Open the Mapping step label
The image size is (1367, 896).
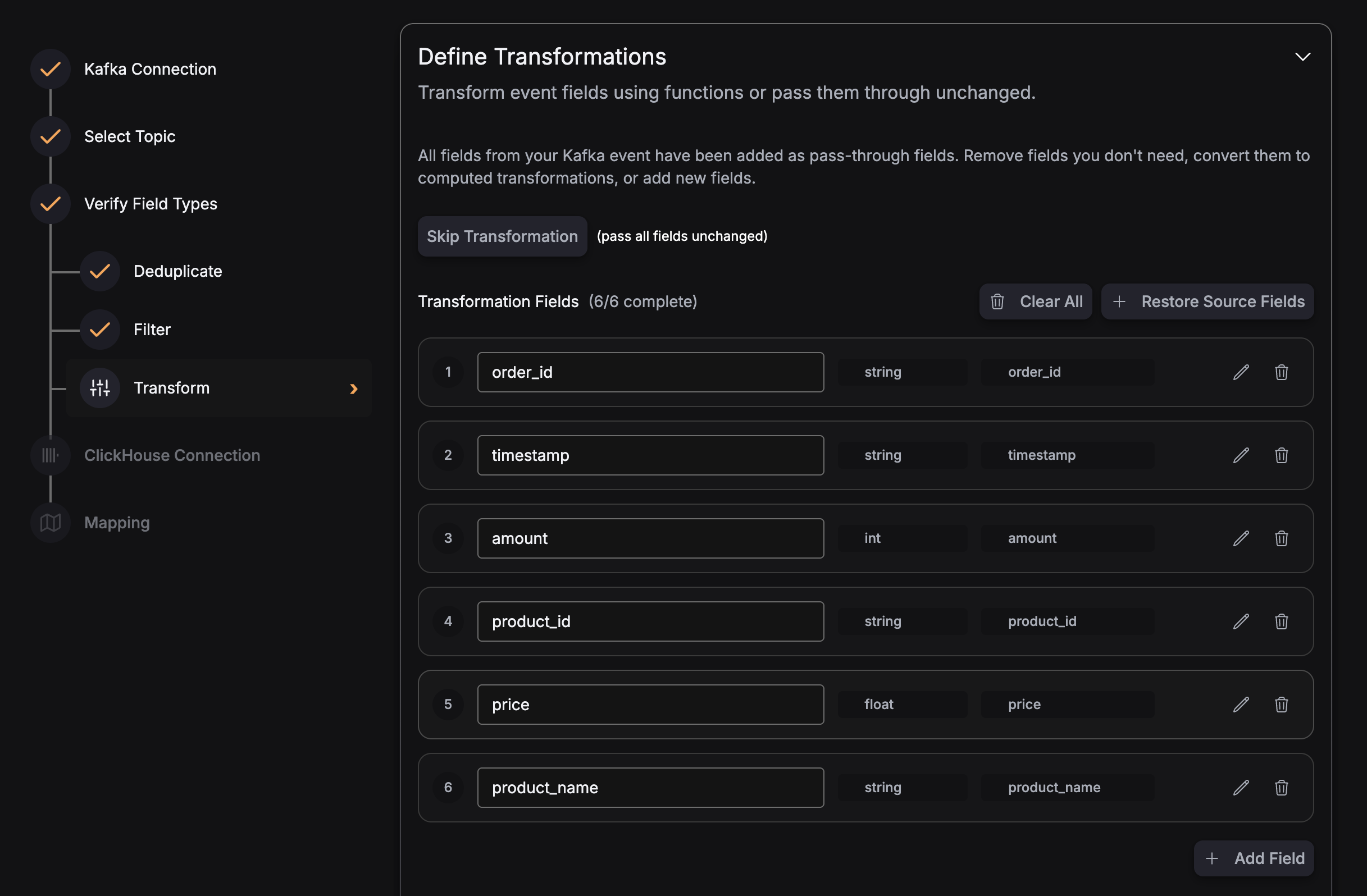117,522
